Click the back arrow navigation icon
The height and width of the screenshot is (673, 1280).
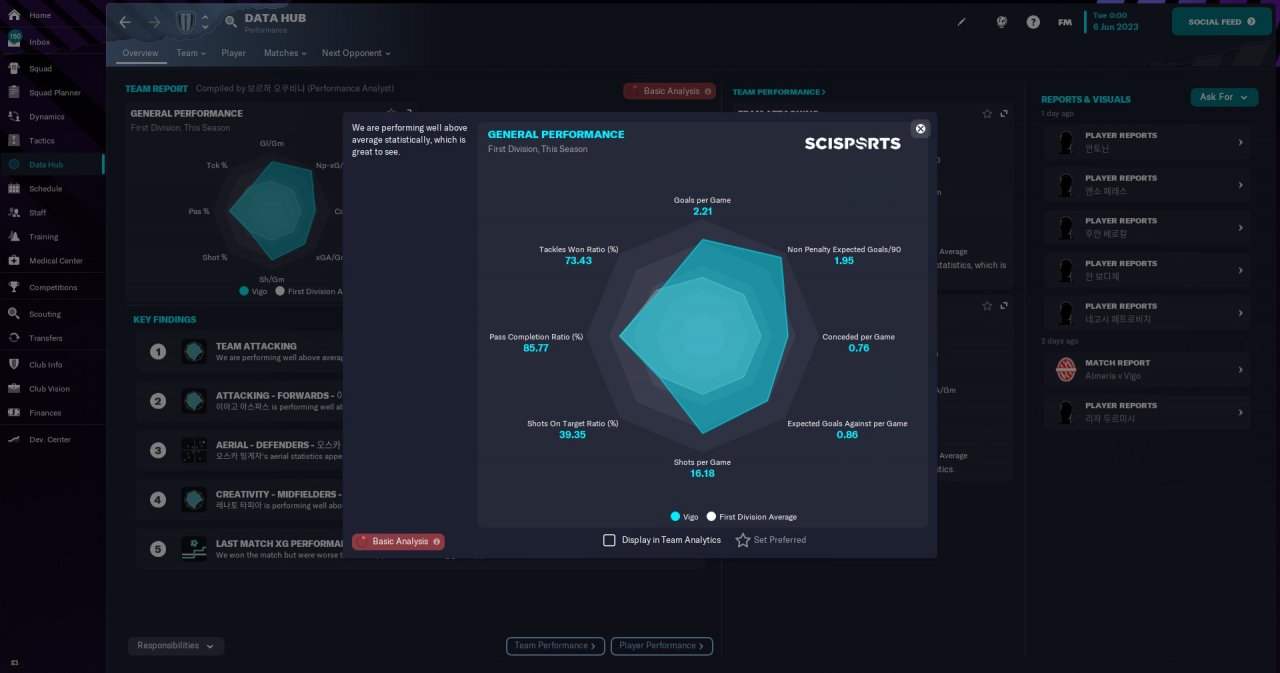point(125,22)
